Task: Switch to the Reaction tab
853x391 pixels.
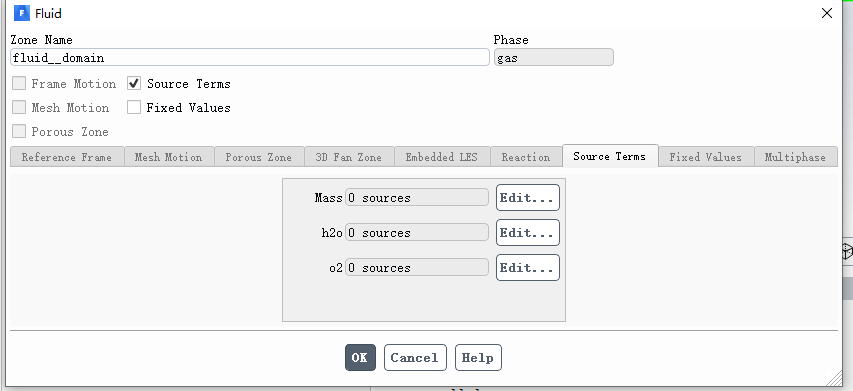Action: click(526, 157)
